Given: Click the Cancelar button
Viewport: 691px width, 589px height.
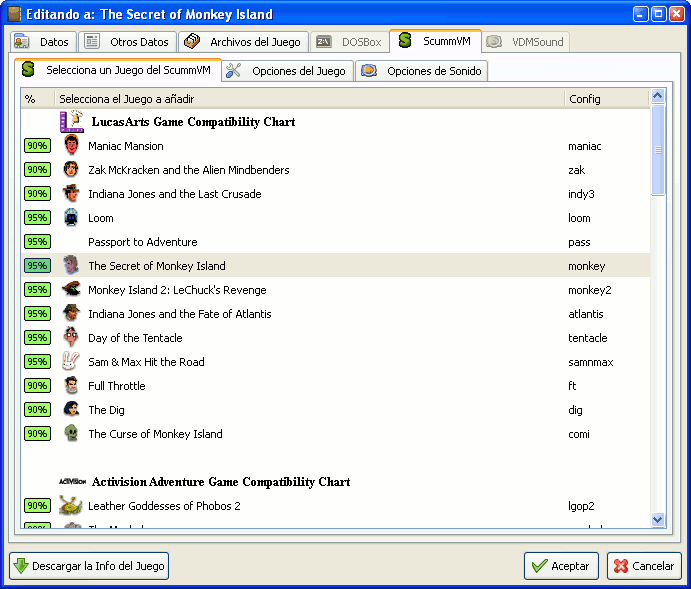Looking at the screenshot, I should pyautogui.click(x=644, y=566).
